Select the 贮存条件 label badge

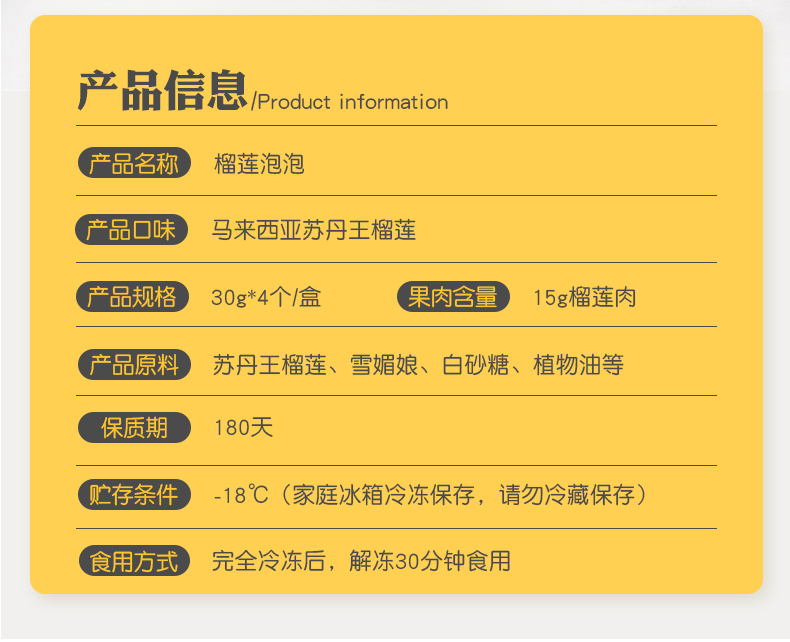[134, 495]
